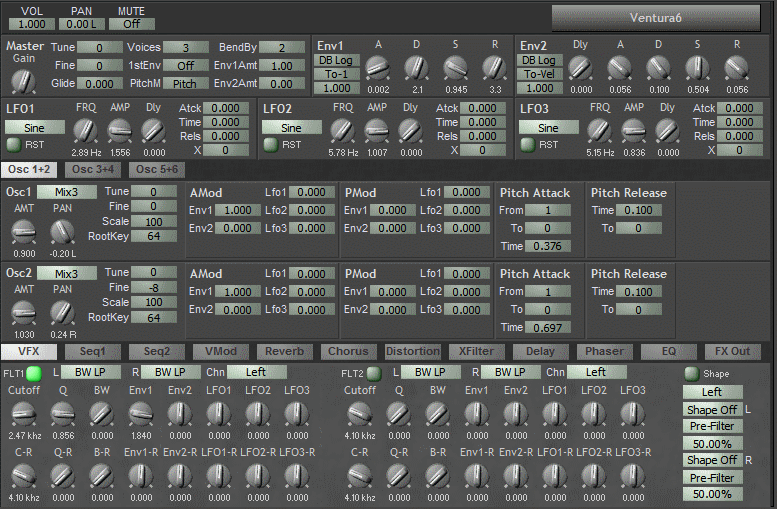This screenshot has height=509, width=777.
Task: Adjust the Env1 Attack knob
Action: pos(378,68)
